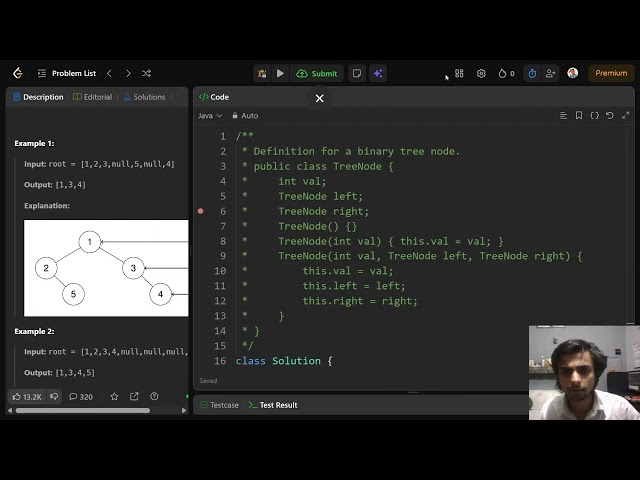The image size is (640, 480).
Task: Click on 'class Solution {' code line
Action: [284, 361]
